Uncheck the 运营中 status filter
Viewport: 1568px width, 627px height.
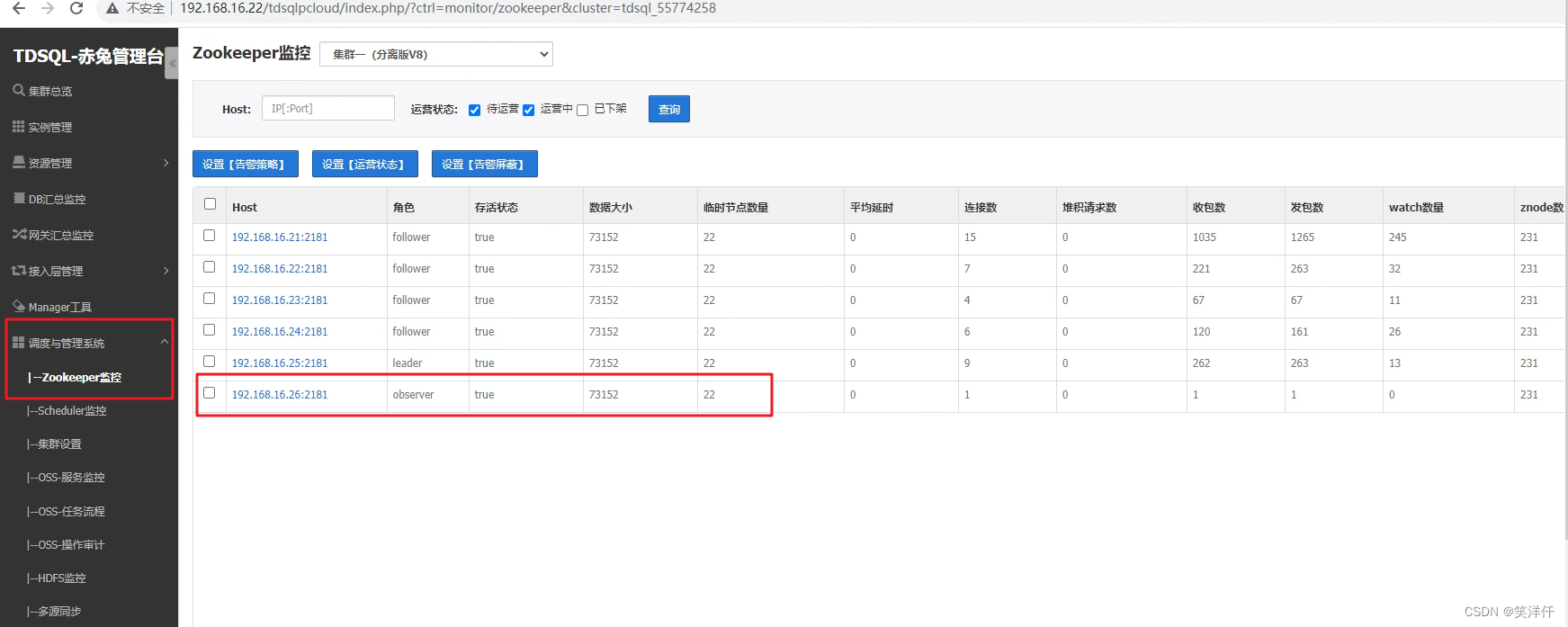click(528, 110)
